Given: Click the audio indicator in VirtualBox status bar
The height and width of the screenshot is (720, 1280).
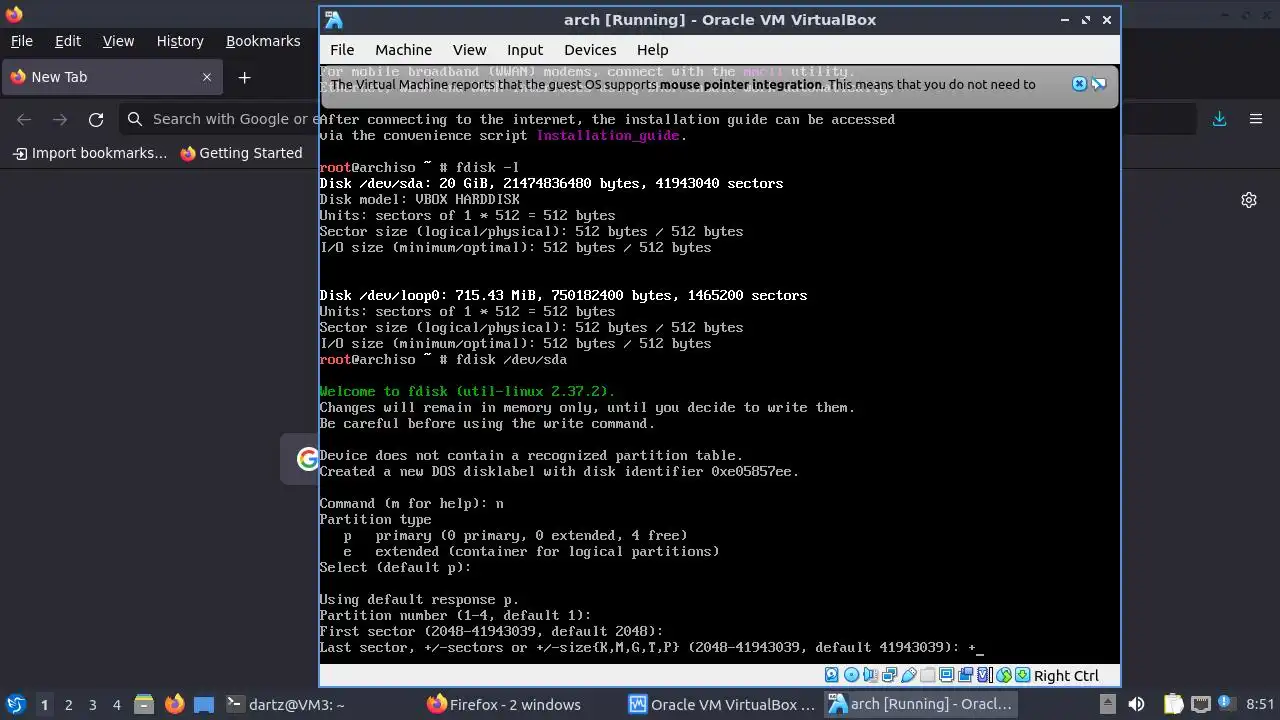Looking at the screenshot, I should tap(870, 675).
